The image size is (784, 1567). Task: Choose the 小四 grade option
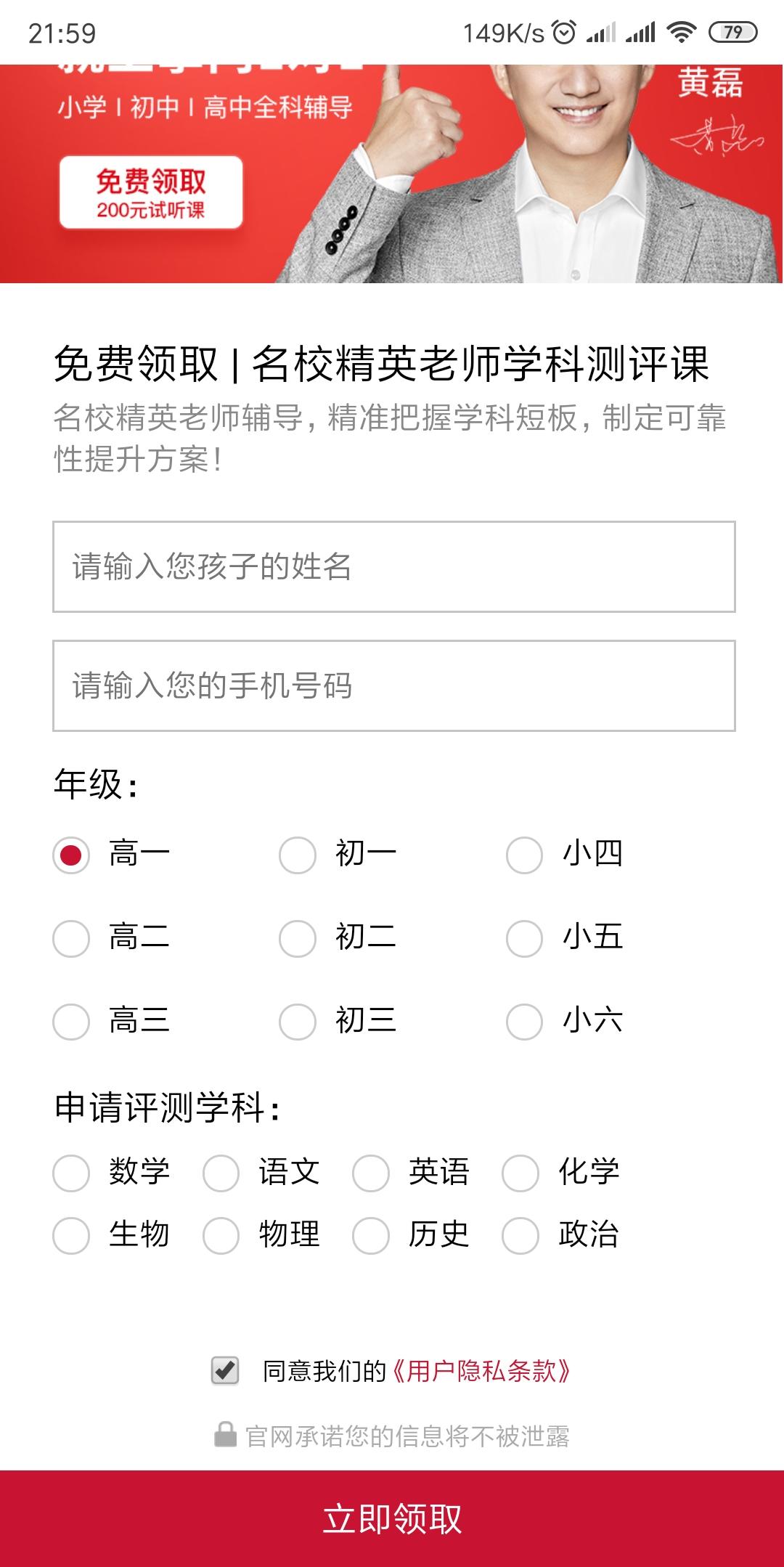tap(524, 855)
